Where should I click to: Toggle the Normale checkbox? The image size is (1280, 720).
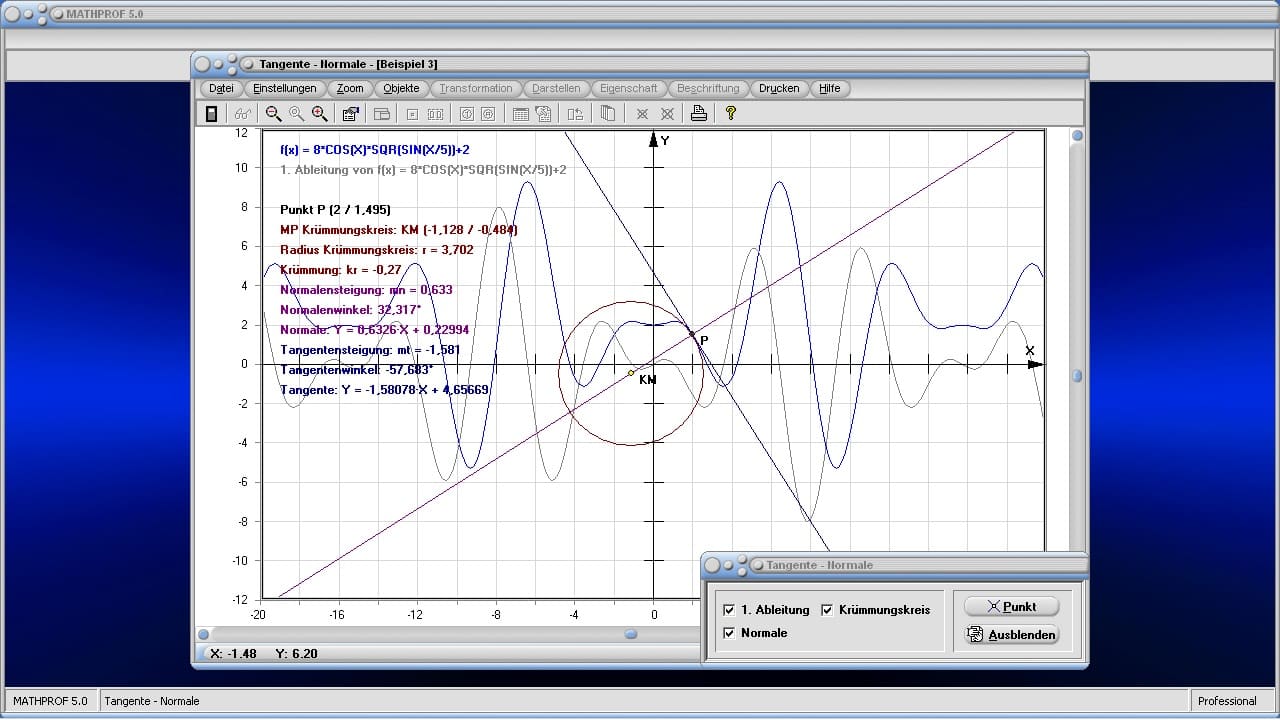(729, 633)
